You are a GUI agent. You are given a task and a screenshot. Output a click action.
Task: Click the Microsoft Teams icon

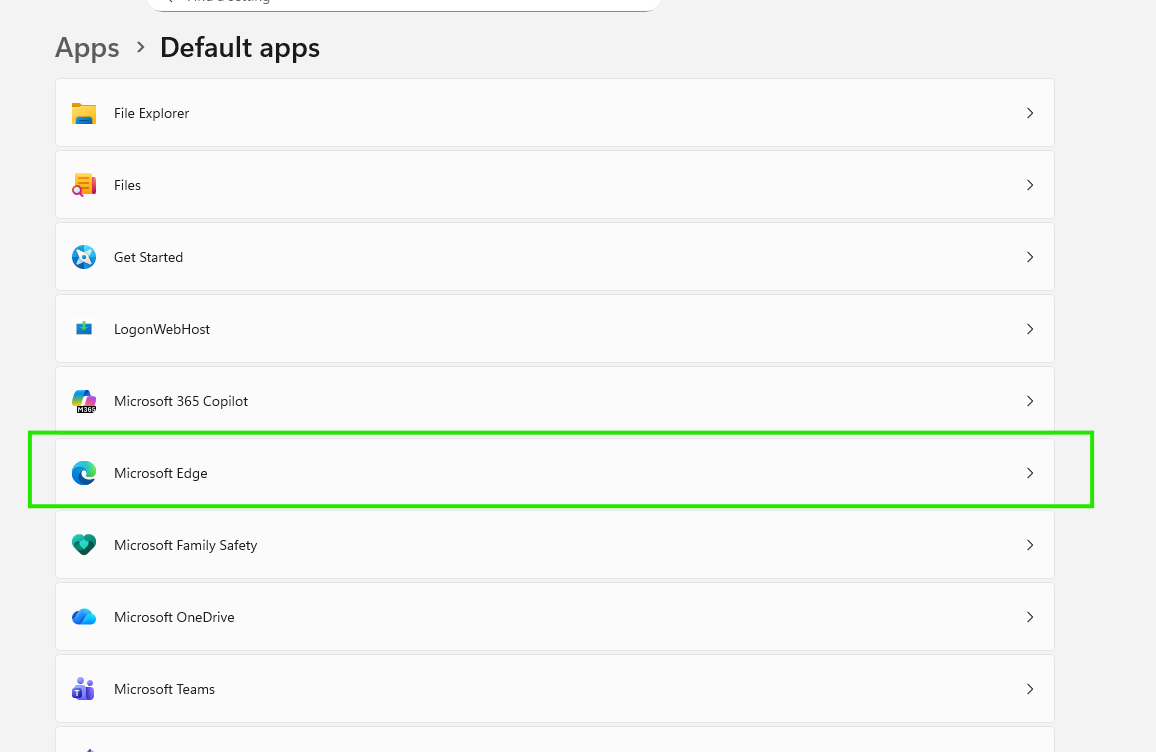coord(83,689)
